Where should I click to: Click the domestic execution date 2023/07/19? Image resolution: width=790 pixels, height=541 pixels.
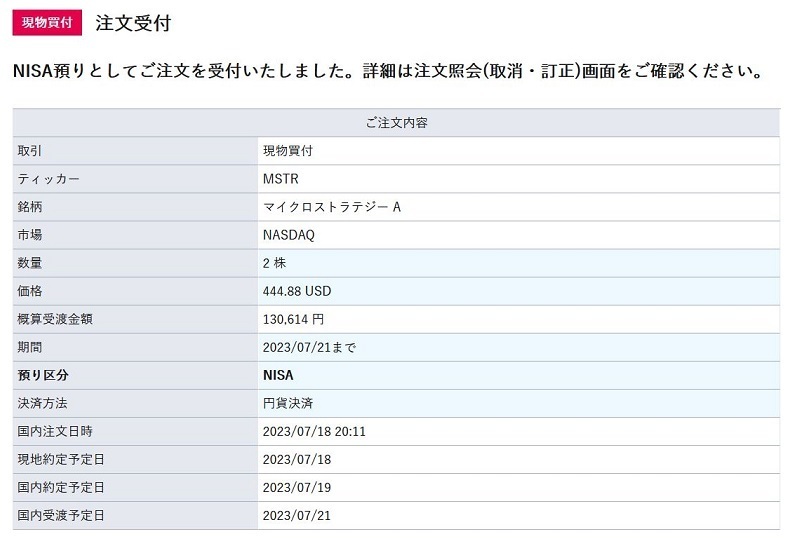[296, 487]
